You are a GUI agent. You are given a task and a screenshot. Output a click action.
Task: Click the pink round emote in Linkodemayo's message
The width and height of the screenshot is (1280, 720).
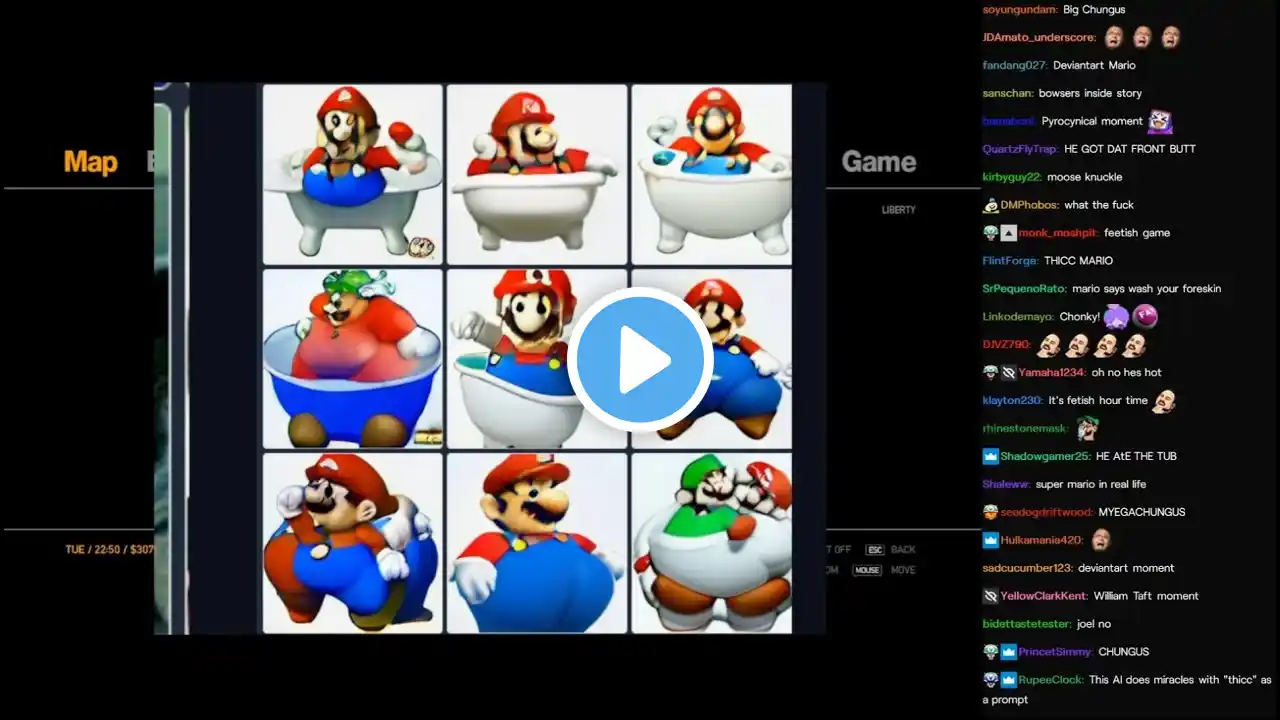1144,317
